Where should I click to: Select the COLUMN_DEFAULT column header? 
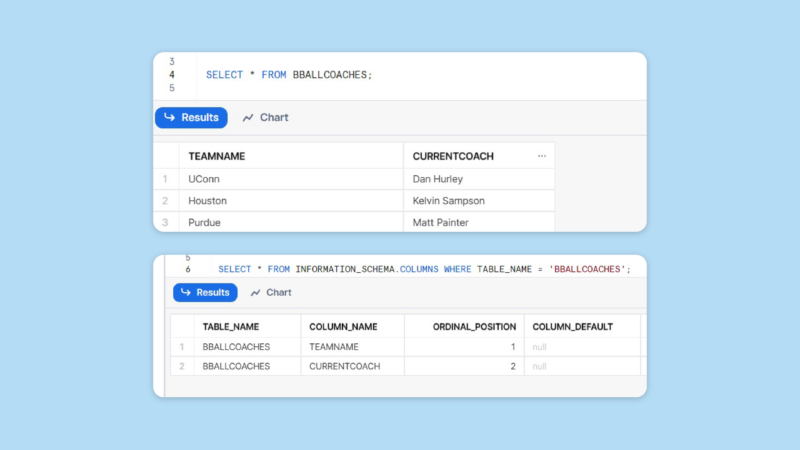point(572,326)
